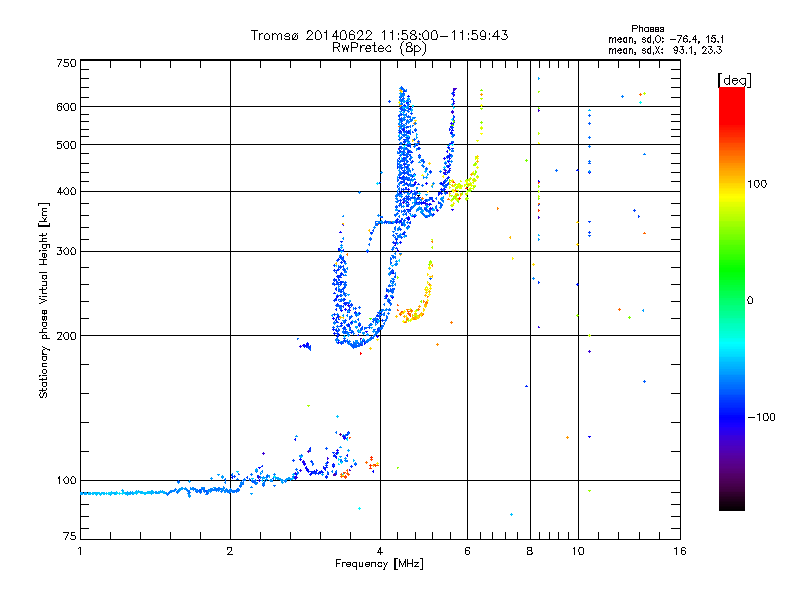
Task: Click the colorbar tick label '-100'
Action: (762, 417)
